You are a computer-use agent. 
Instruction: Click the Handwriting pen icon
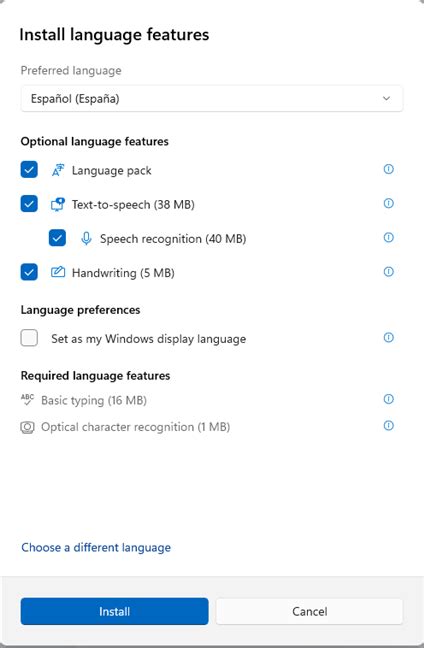[58, 272]
